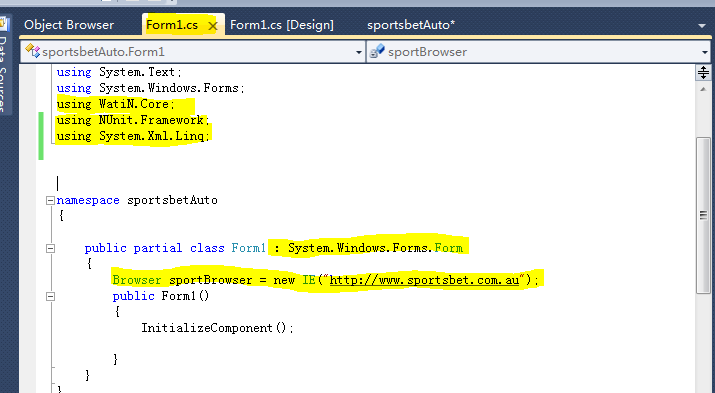Click the vertical scrollbar up arrow

point(703,89)
